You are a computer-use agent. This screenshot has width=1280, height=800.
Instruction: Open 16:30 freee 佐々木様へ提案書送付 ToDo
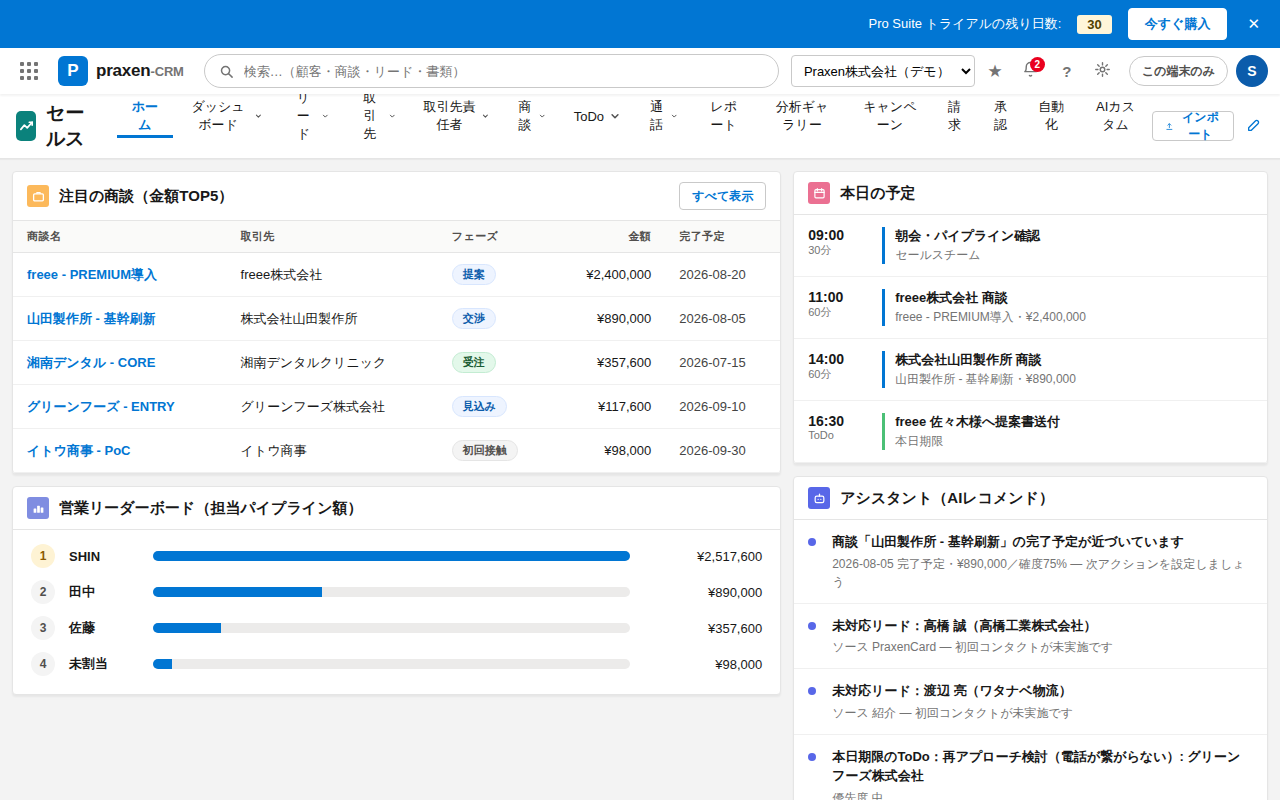click(x=1030, y=431)
